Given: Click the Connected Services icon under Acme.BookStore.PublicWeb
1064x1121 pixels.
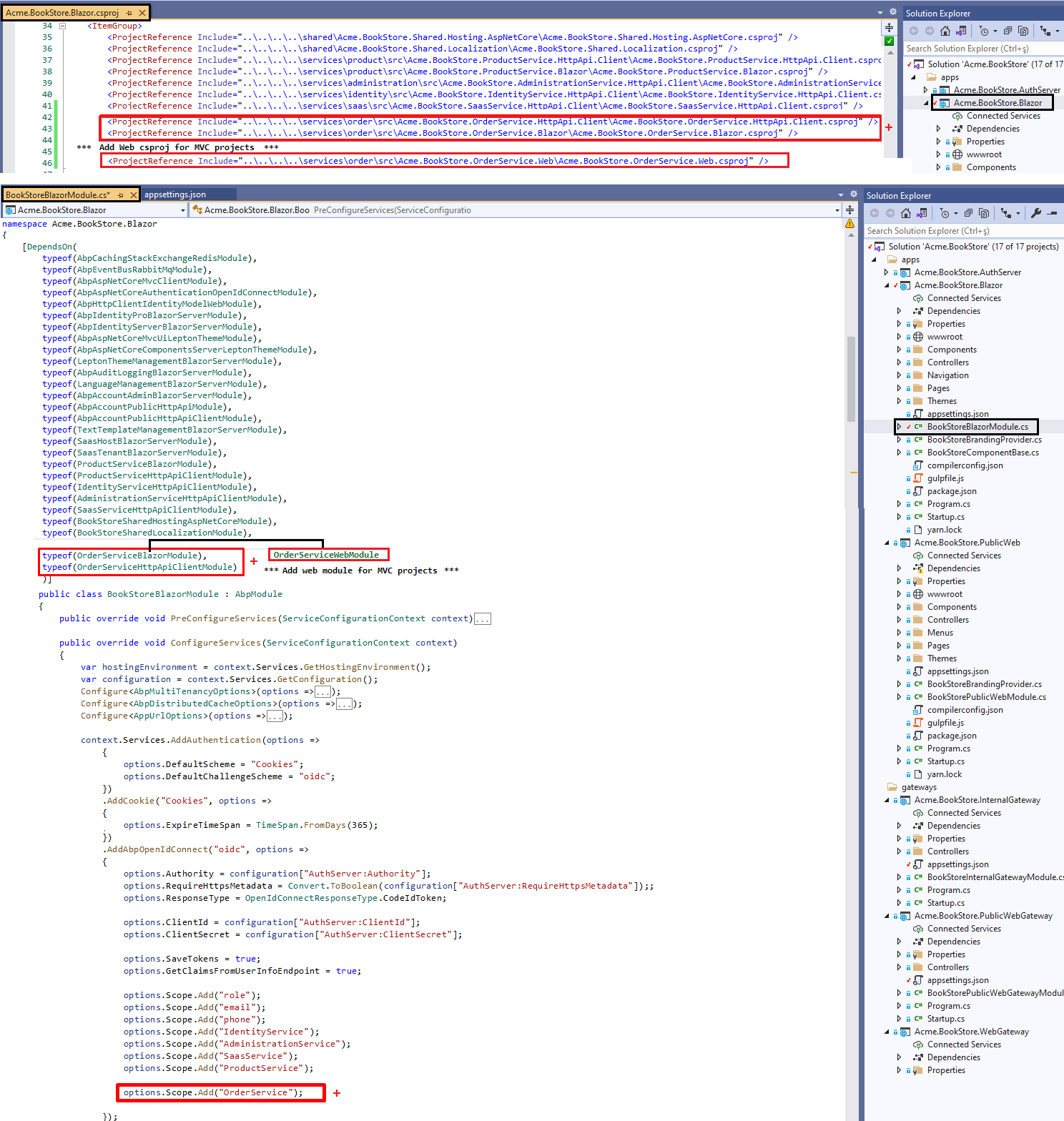Looking at the screenshot, I should click(918, 555).
